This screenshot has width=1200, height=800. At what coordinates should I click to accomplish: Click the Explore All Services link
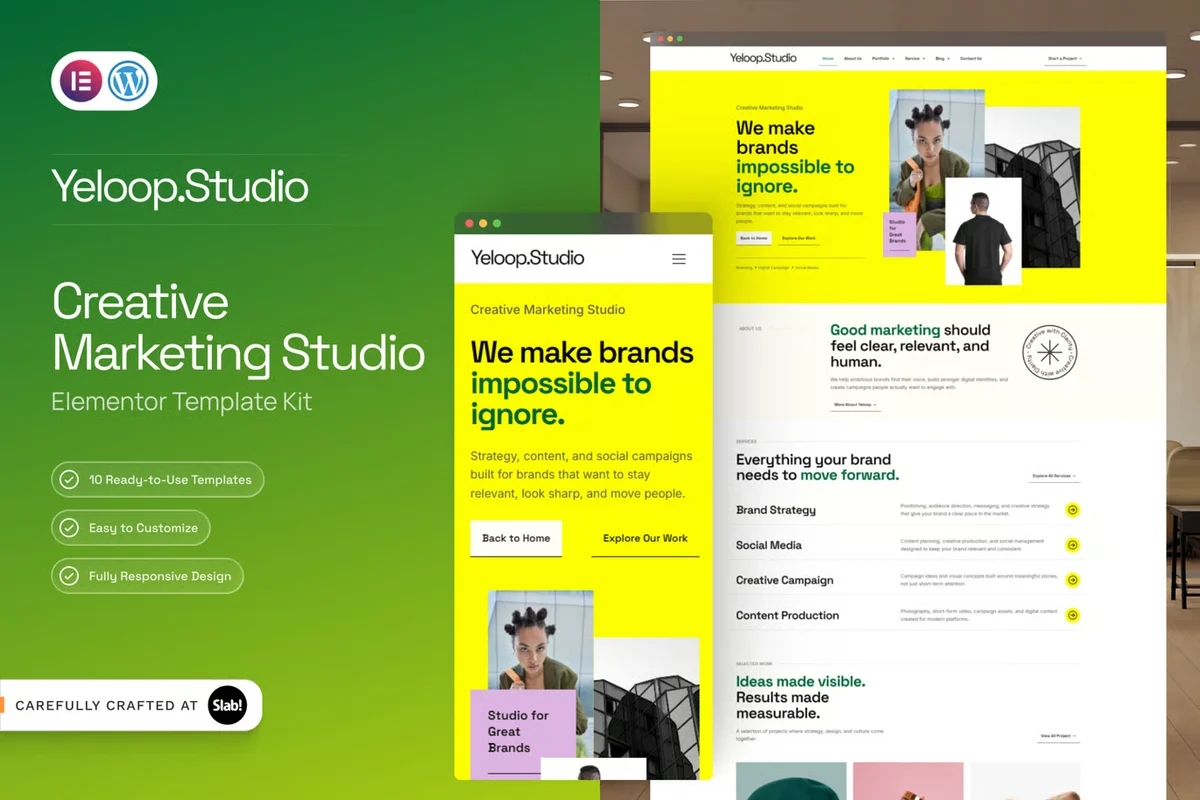coord(1055,476)
